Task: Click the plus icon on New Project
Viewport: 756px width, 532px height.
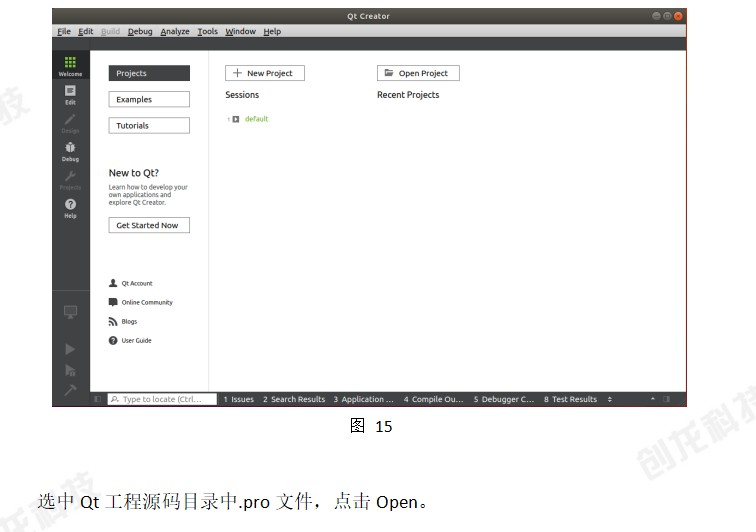Action: (237, 73)
